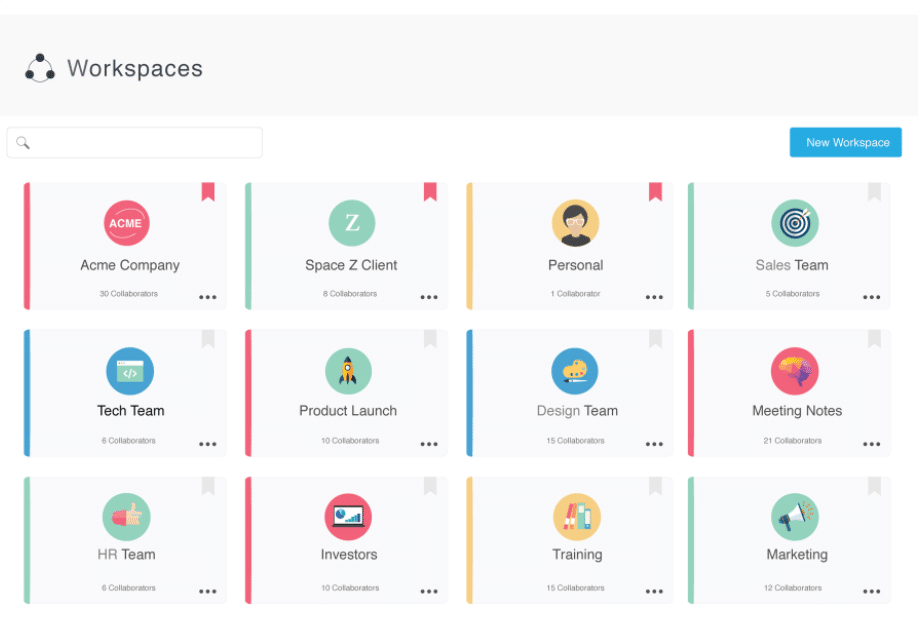918x624 pixels.
Task: Bookmark the Sales Team workspace
Action: coord(874,191)
